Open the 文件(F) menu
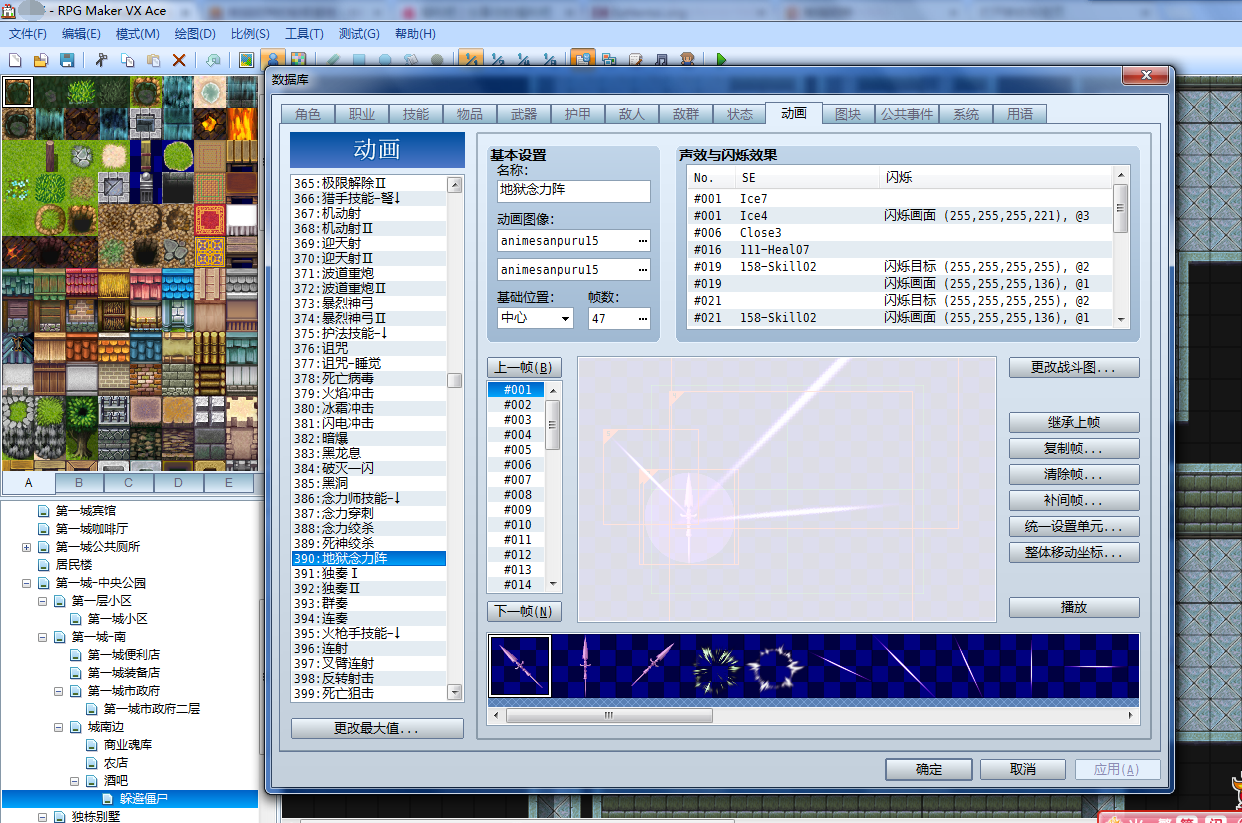The height and width of the screenshot is (823, 1242). coord(28,33)
